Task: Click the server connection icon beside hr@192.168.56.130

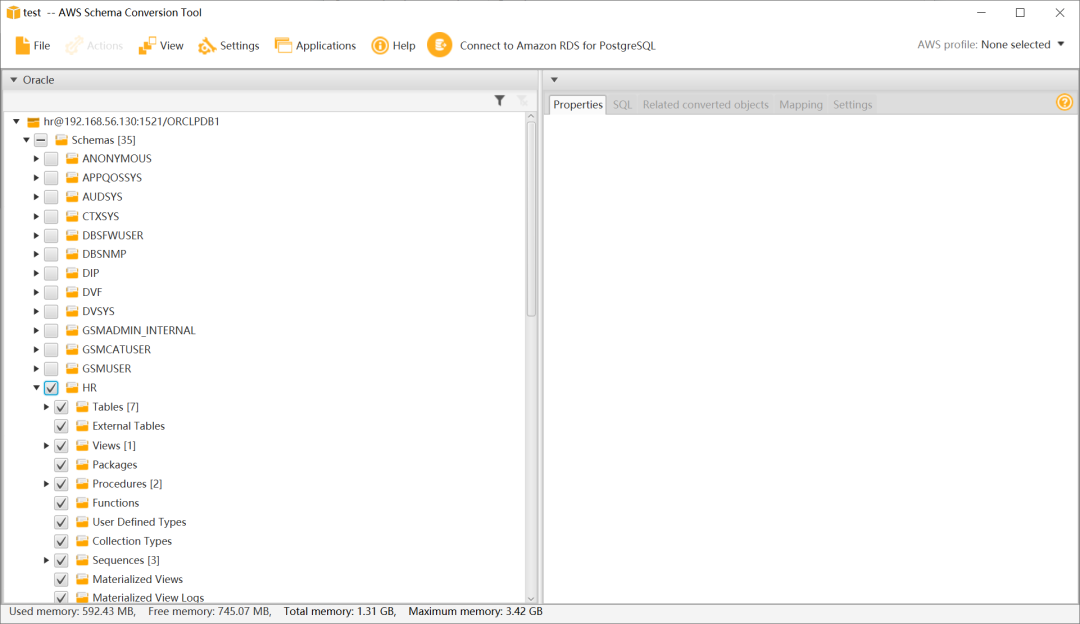Action: (x=32, y=122)
